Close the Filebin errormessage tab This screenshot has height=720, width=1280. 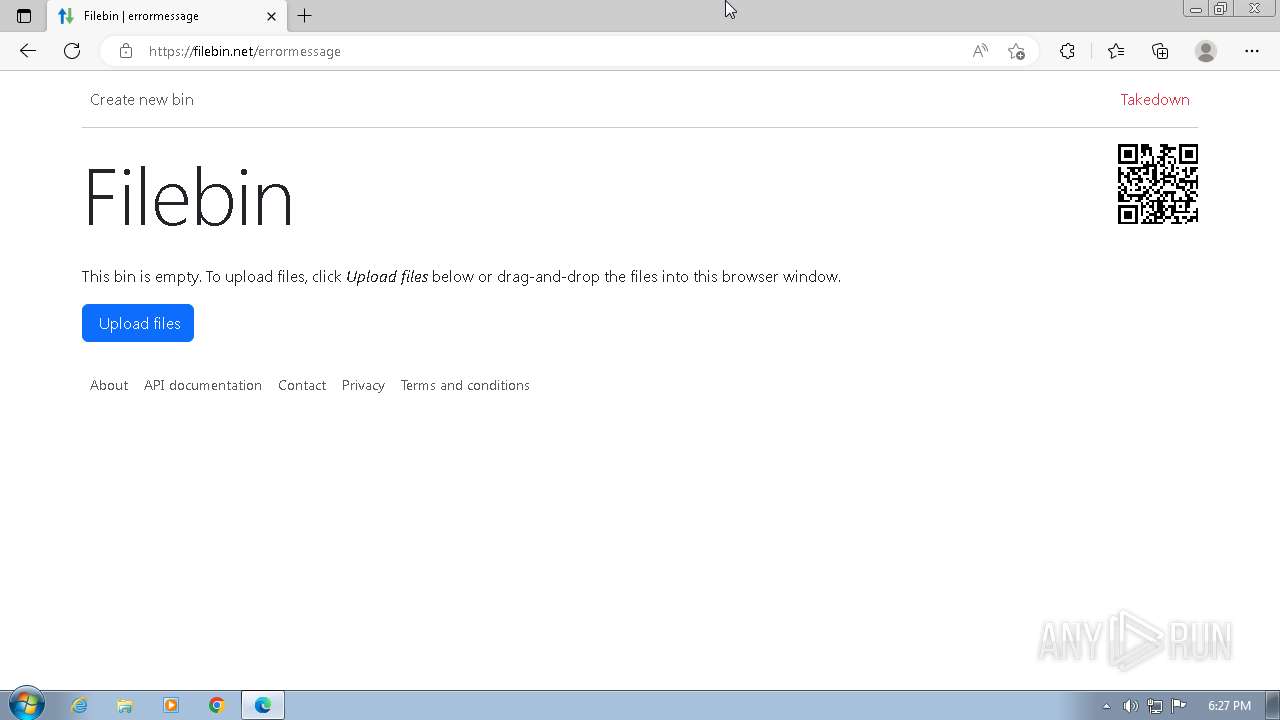271,16
